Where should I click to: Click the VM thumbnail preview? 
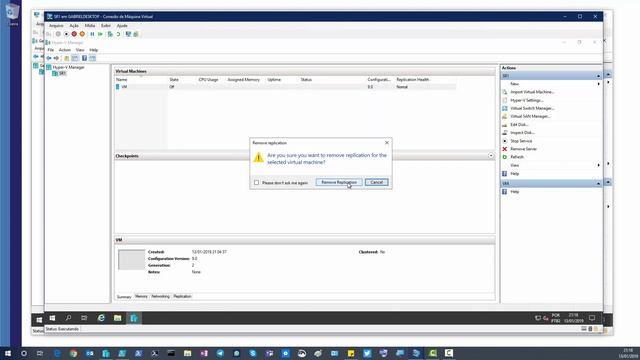point(131,260)
